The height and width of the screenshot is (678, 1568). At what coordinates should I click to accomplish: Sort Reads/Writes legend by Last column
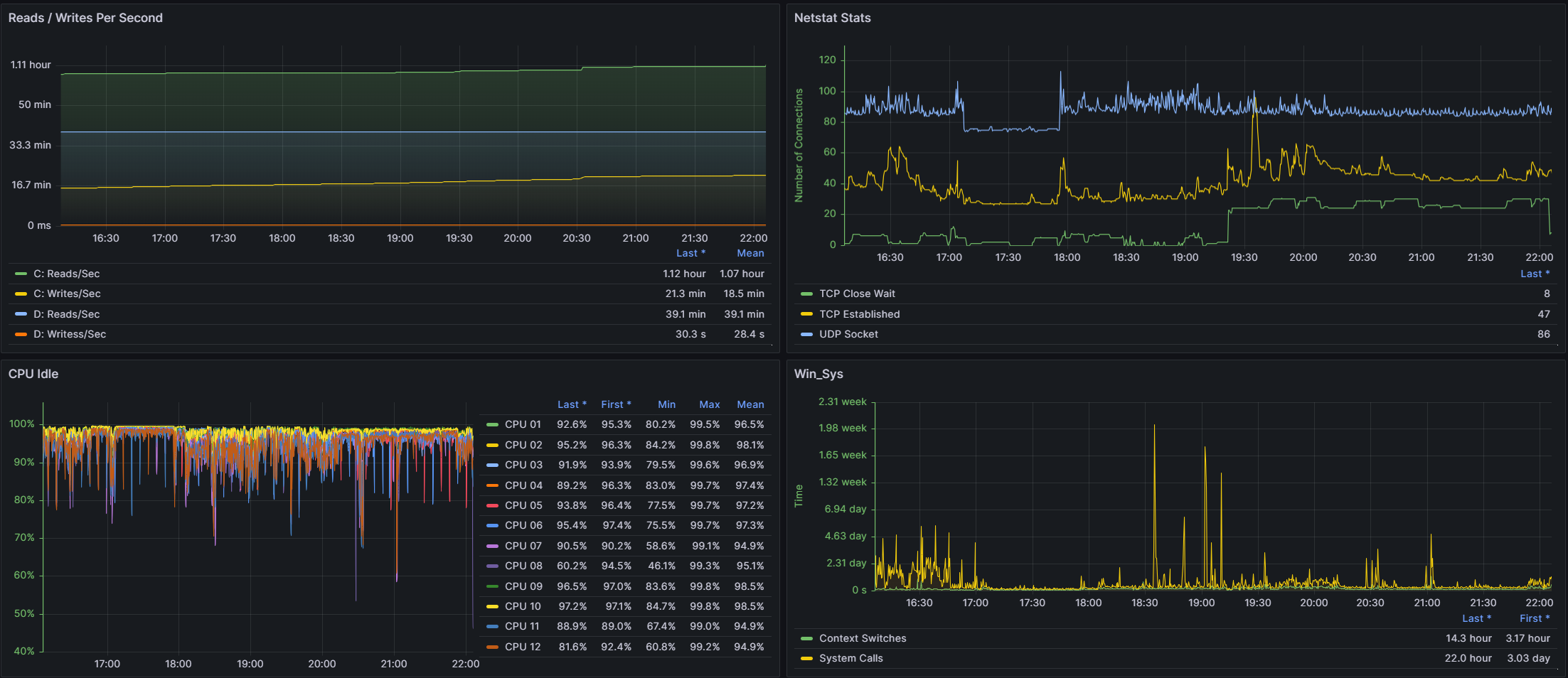coord(690,253)
